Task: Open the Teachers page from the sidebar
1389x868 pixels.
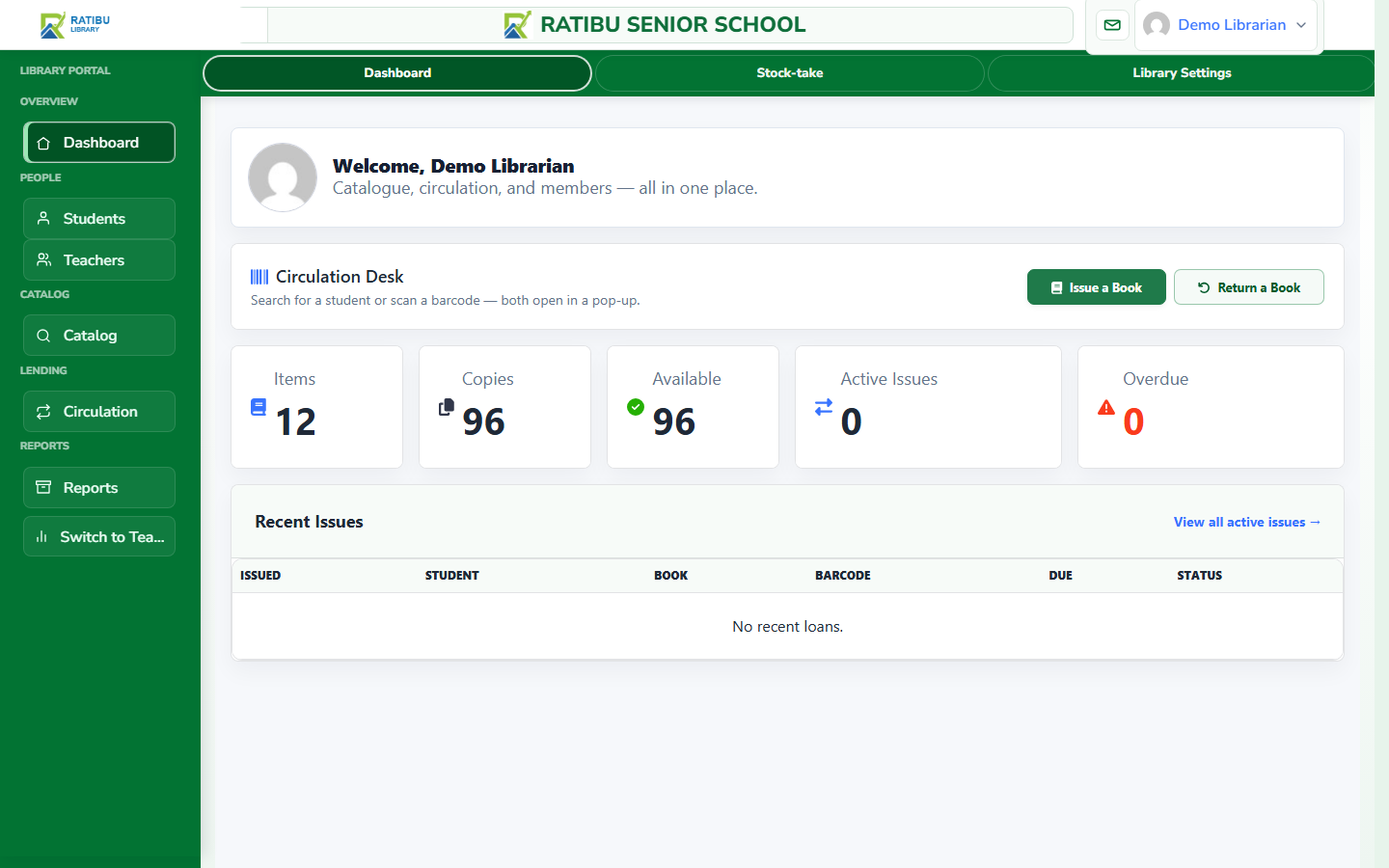Action: tap(99, 260)
